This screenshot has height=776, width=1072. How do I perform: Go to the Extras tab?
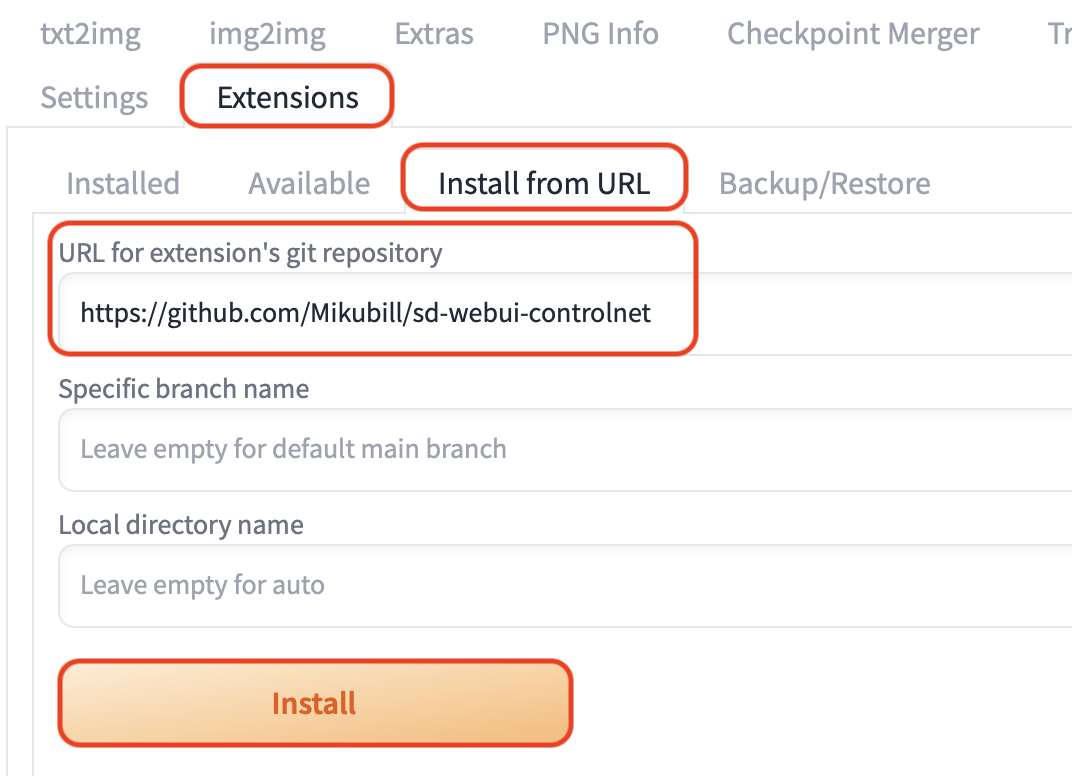434,34
